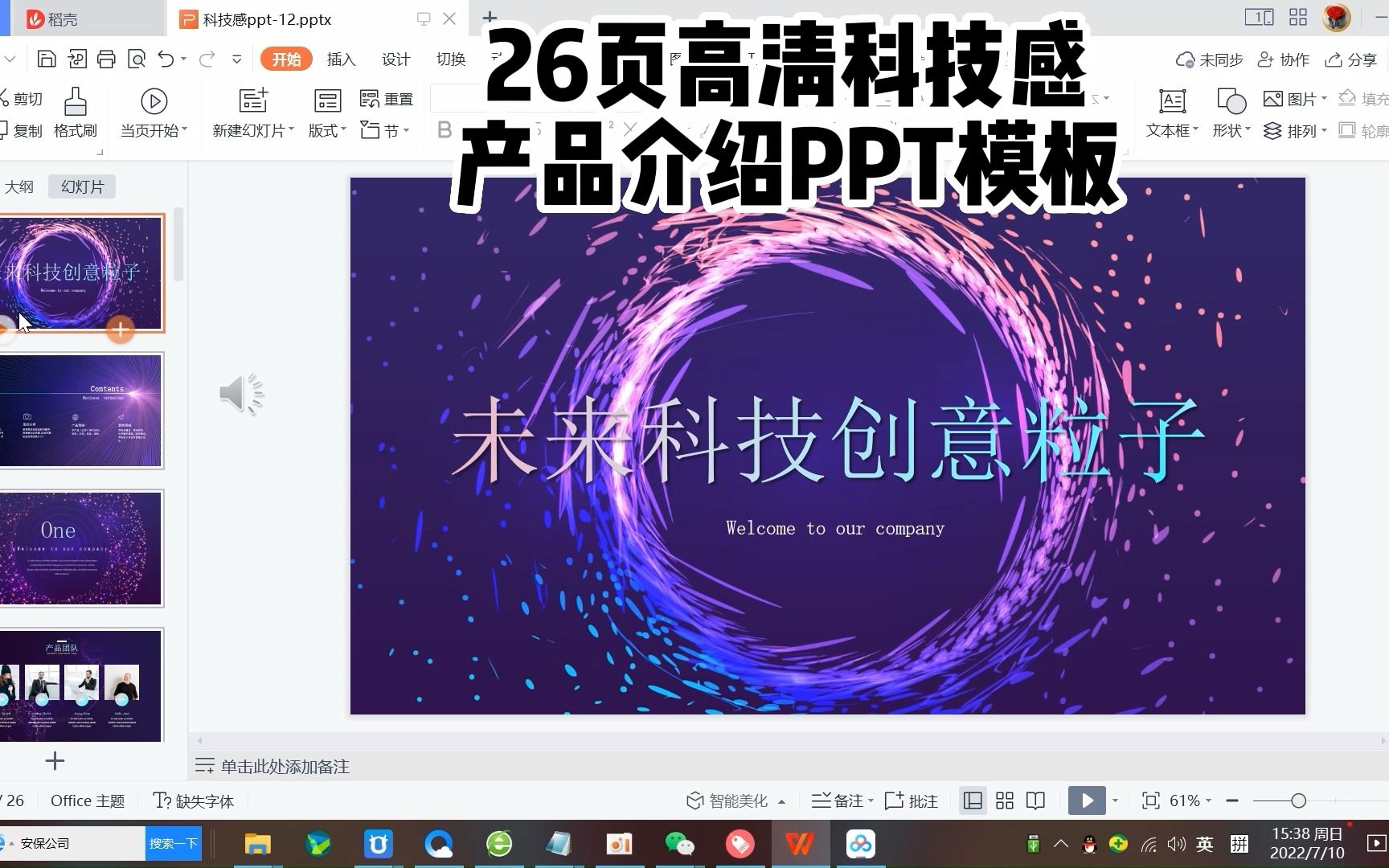Toggle Bold formatting B button

click(x=445, y=130)
